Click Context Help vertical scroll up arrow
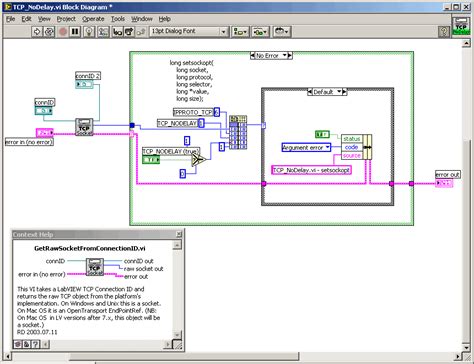Image resolution: width=474 pixels, height=364 pixels. click(177, 245)
